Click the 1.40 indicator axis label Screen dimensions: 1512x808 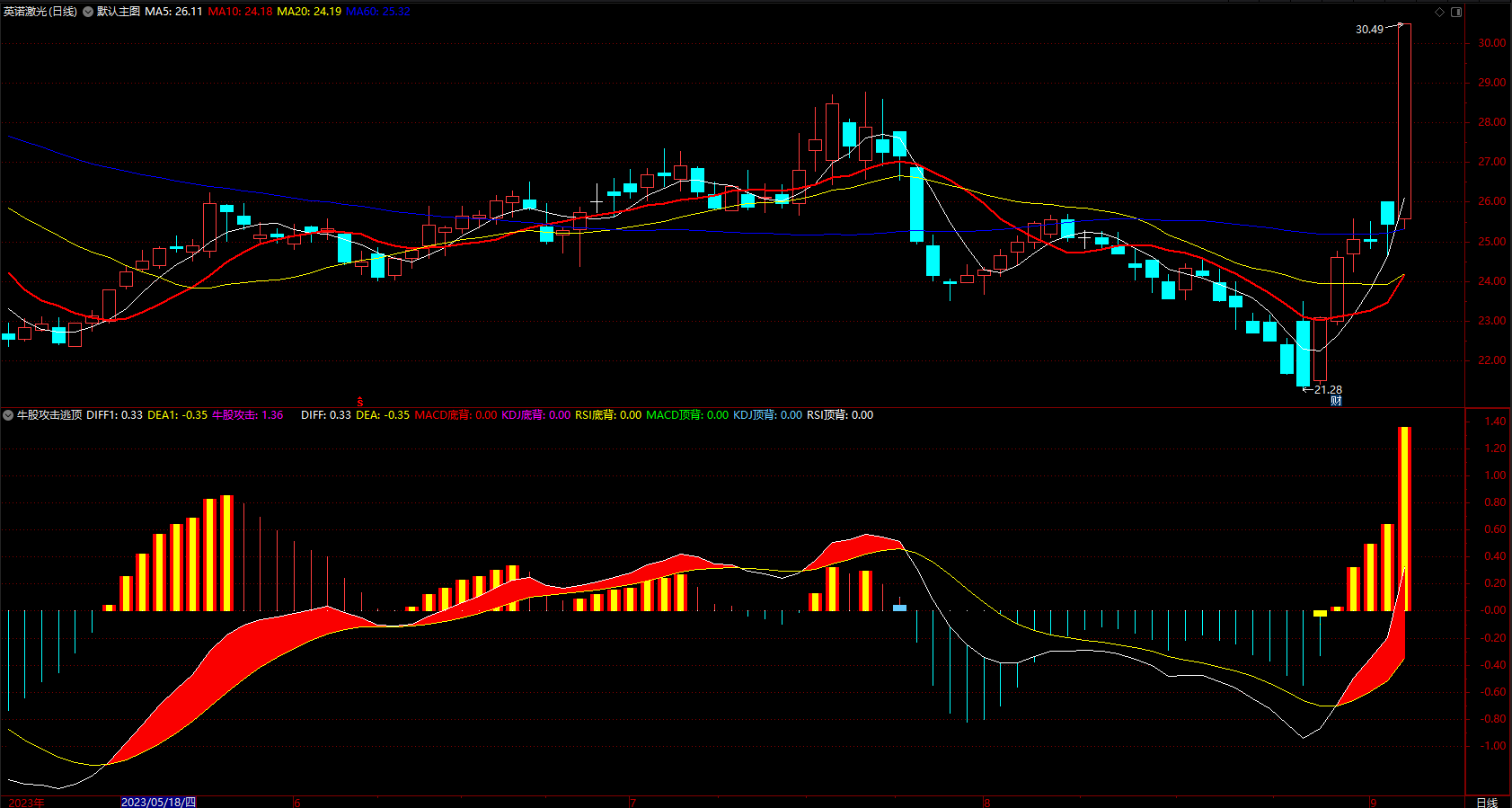pos(1495,422)
